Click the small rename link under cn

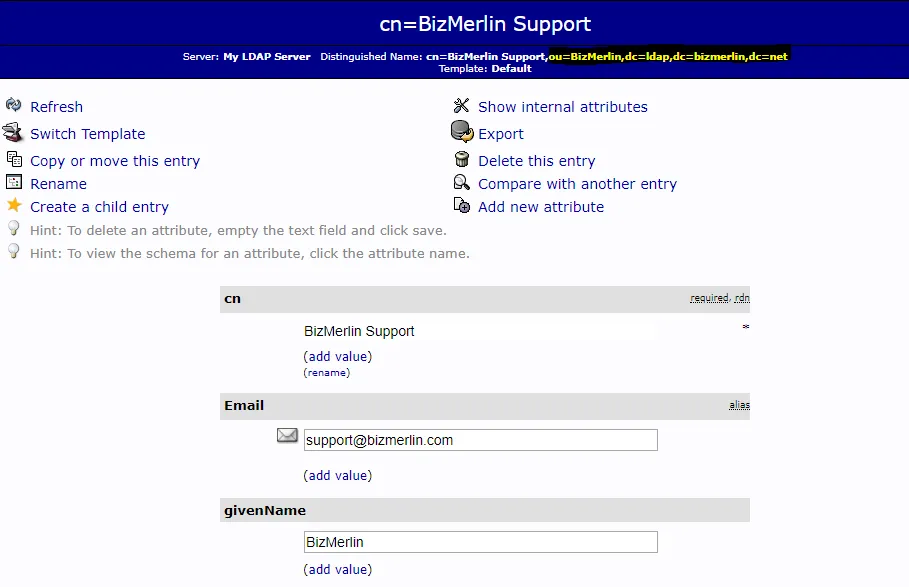tap(326, 373)
